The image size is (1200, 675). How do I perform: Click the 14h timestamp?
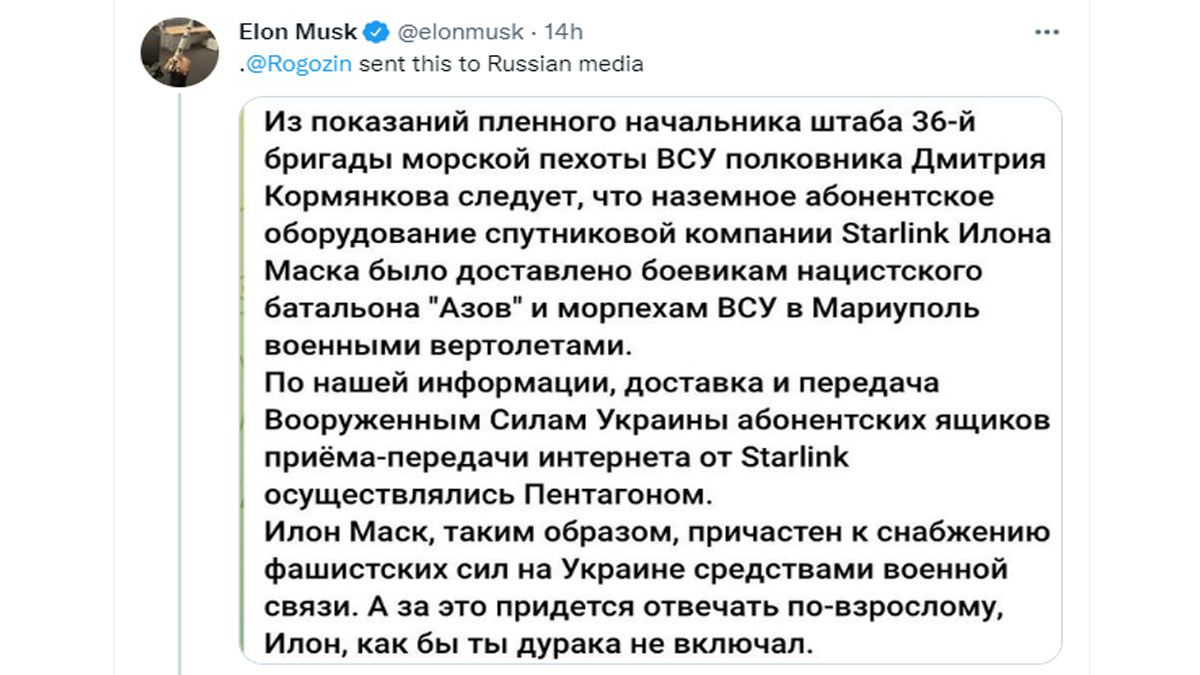coord(565,30)
